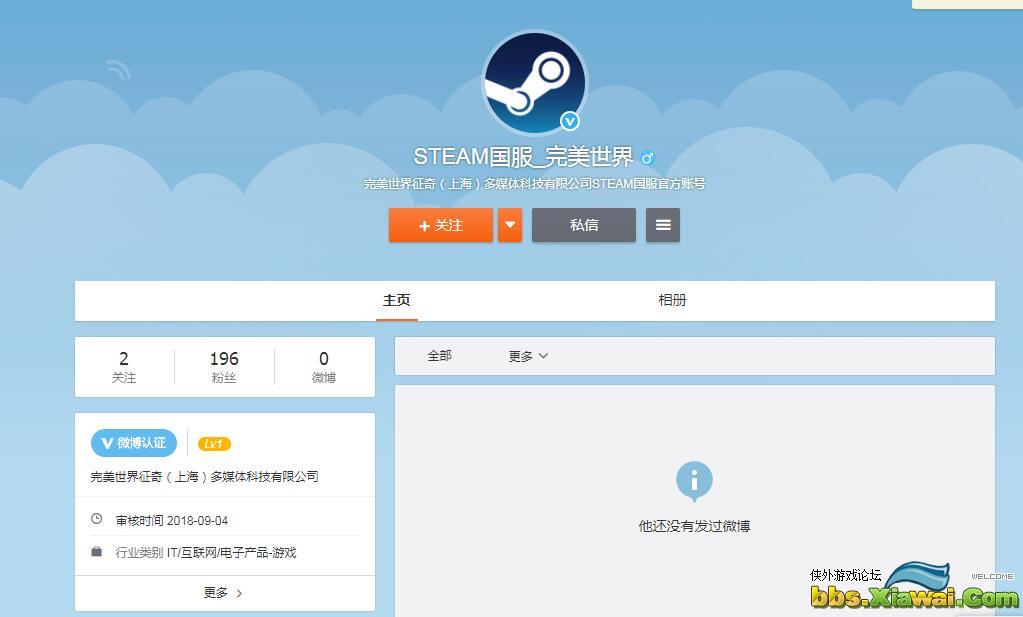Send a message via 私信 button
This screenshot has height=617, width=1023.
coord(583,225)
